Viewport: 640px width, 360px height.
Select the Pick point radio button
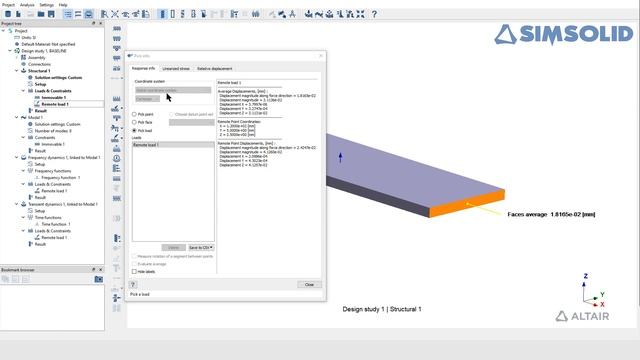pyautogui.click(x=134, y=114)
